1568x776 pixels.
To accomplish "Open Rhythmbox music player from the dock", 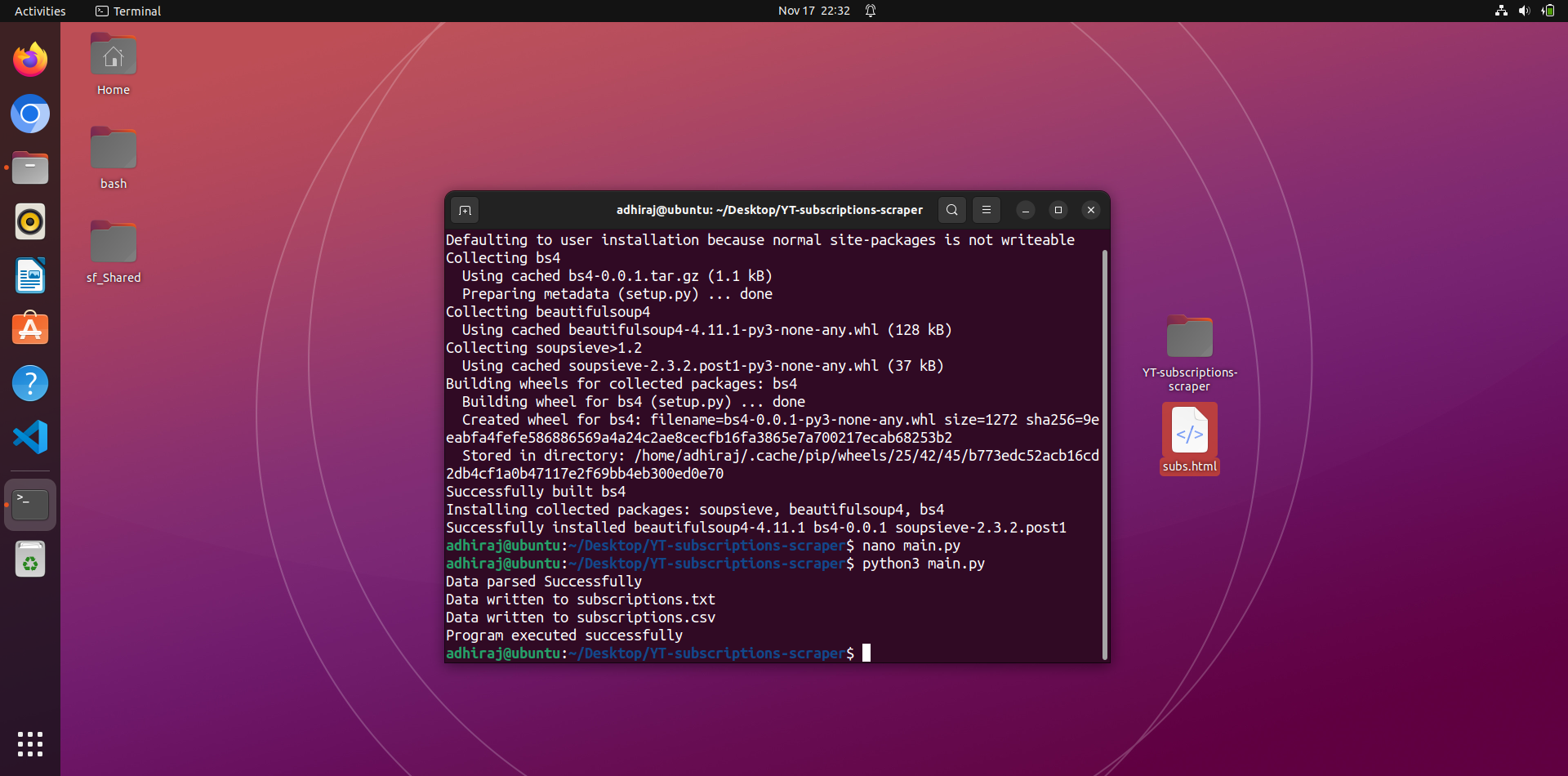I will [x=29, y=221].
